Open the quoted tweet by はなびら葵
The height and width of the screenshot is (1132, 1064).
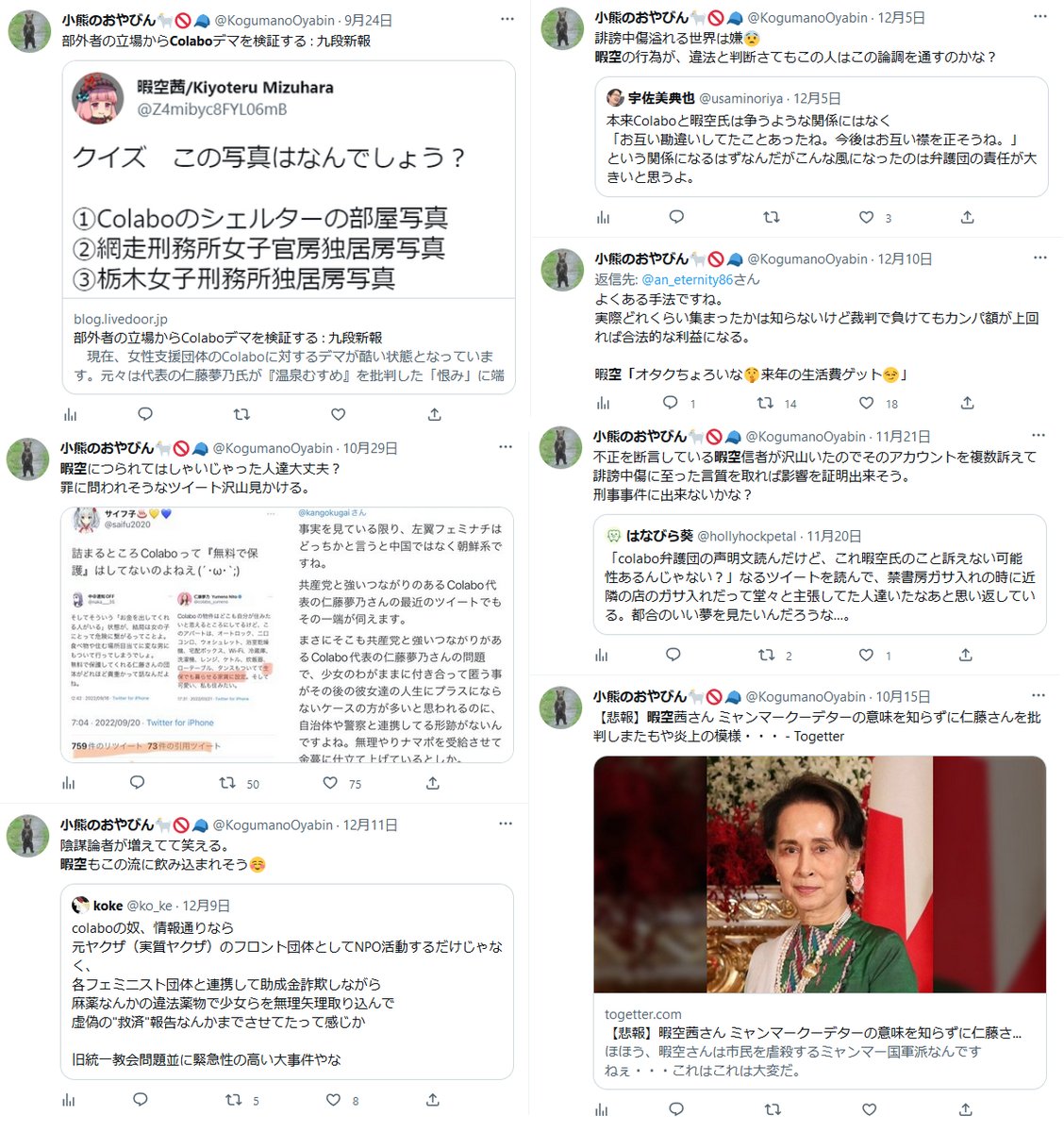(x=820, y=574)
